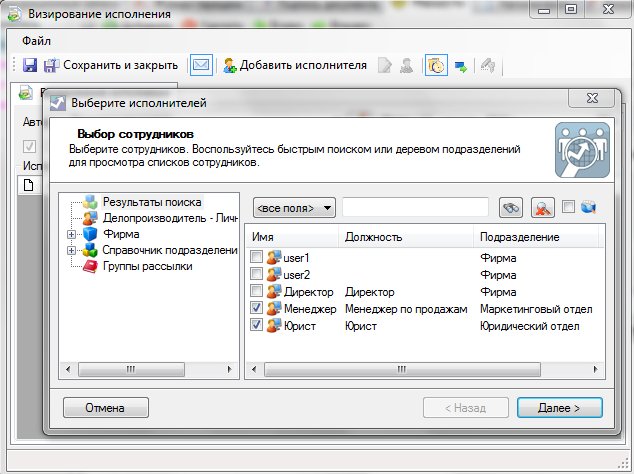The height and width of the screenshot is (474, 634).
Task: Click the binoculars search icon
Action: (511, 208)
